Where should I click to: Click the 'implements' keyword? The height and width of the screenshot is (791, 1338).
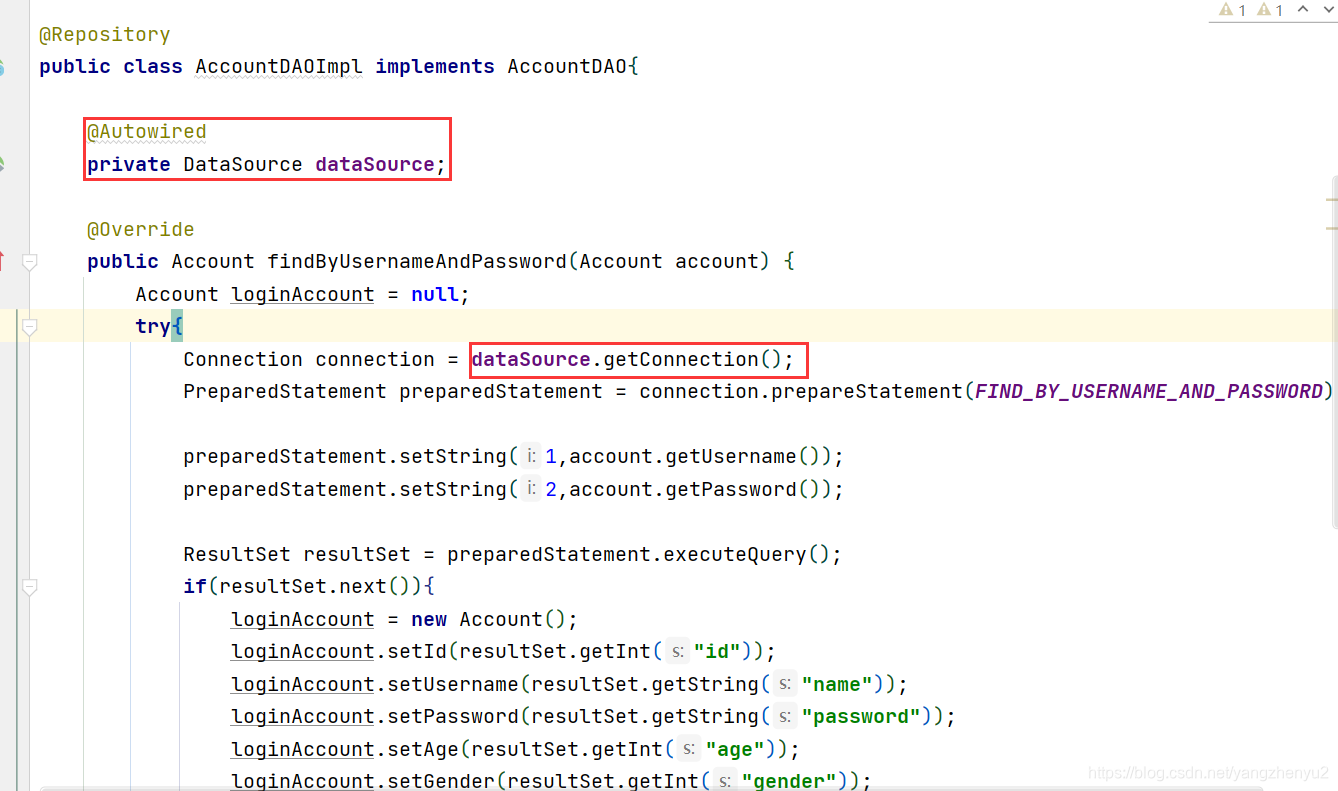click(435, 67)
